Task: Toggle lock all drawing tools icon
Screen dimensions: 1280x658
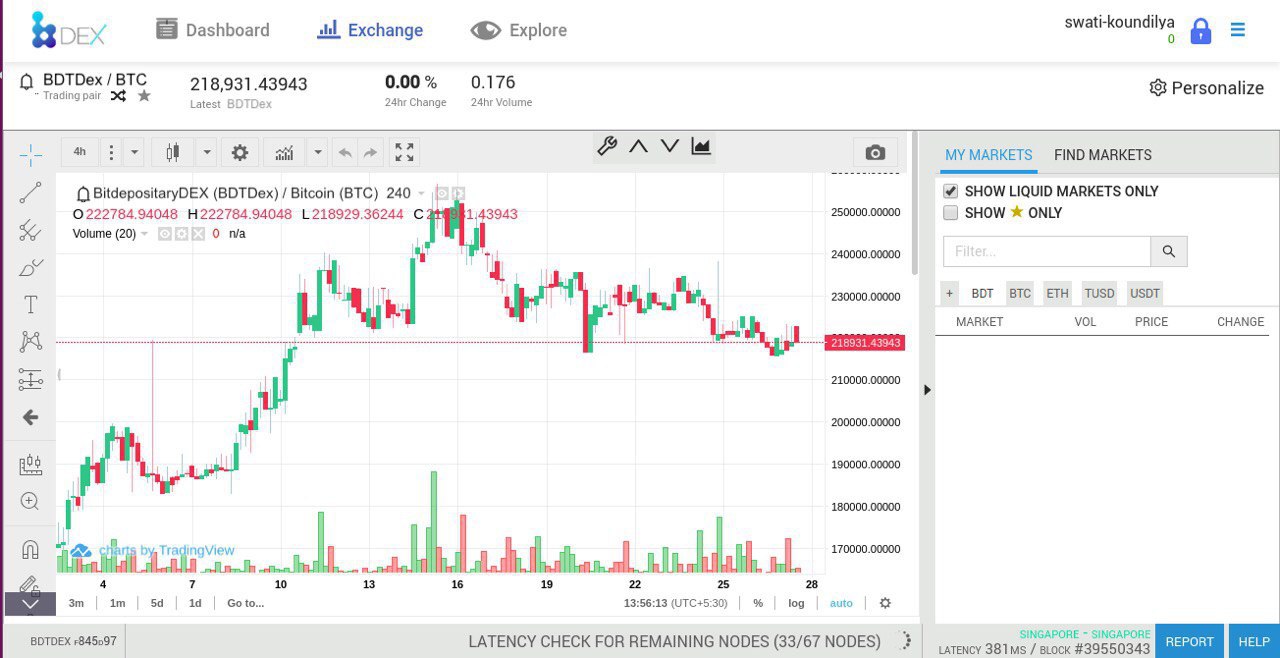Action: [31, 584]
